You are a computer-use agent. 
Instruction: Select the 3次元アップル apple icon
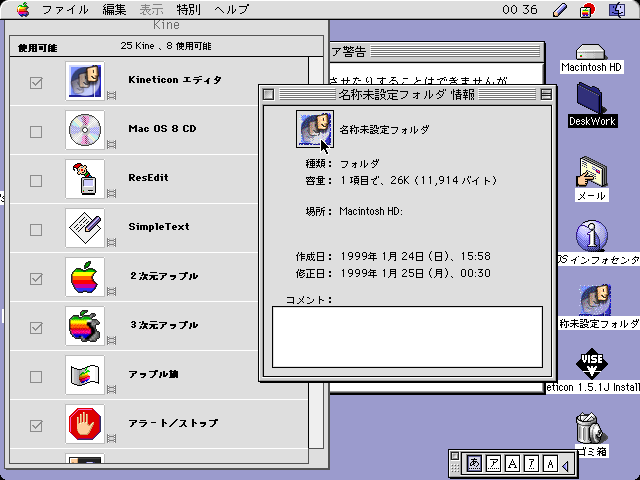(85, 326)
